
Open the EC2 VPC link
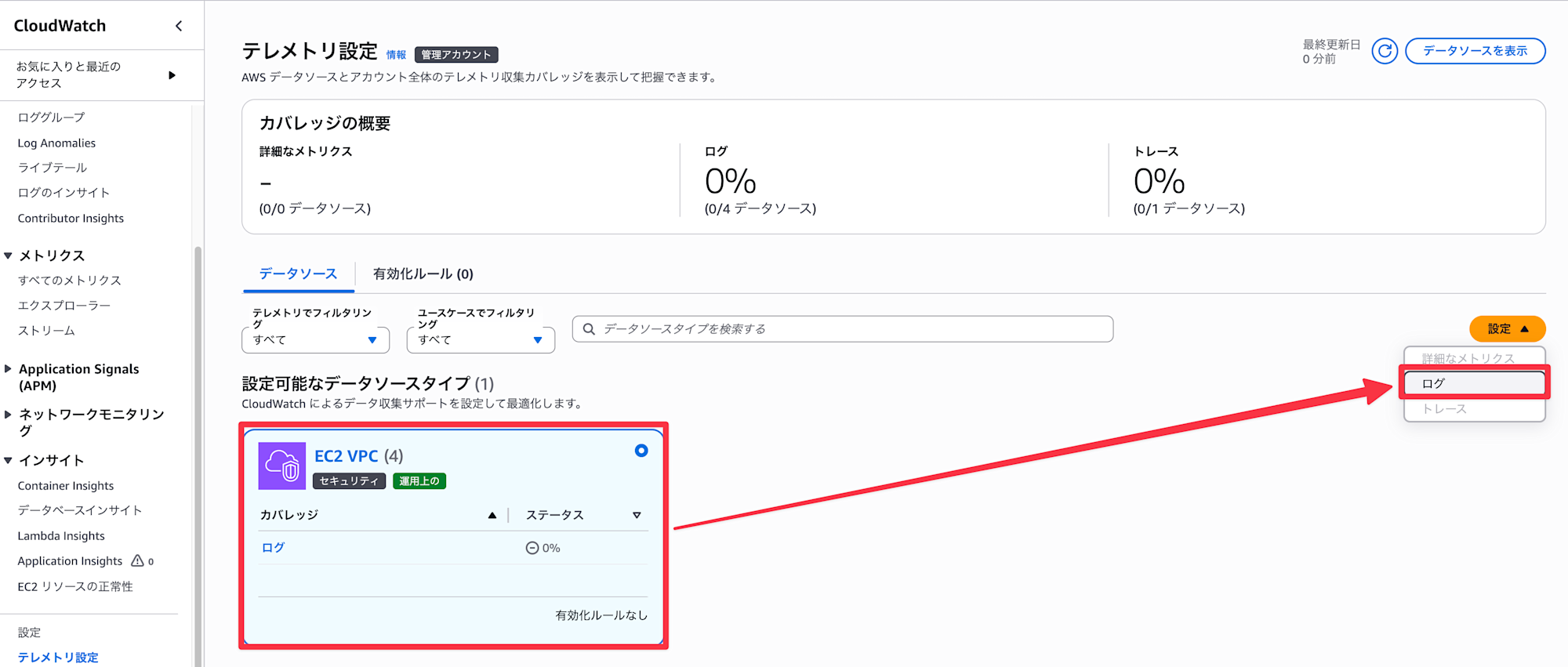pyautogui.click(x=347, y=456)
